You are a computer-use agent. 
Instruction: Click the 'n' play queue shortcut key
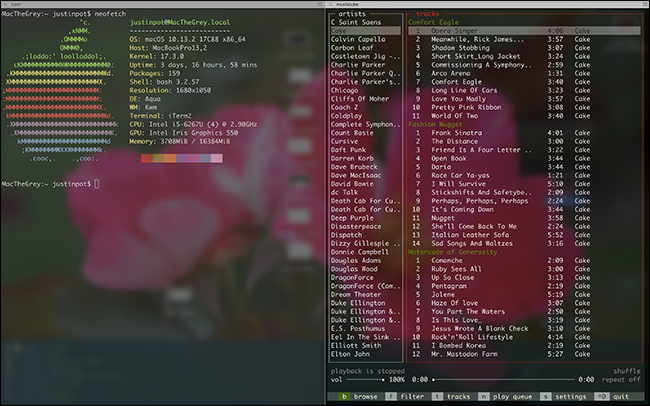483,396
